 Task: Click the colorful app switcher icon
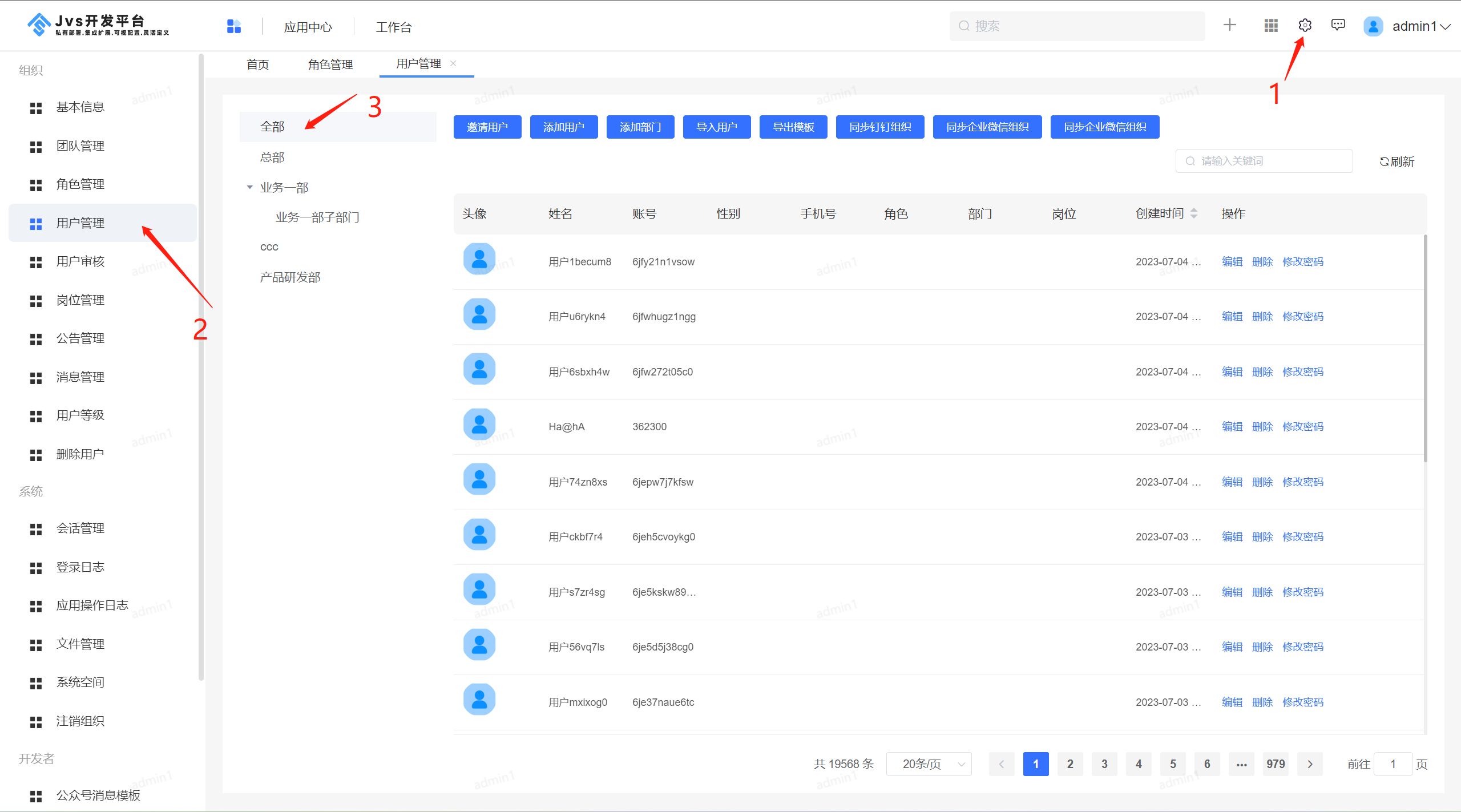[x=234, y=26]
